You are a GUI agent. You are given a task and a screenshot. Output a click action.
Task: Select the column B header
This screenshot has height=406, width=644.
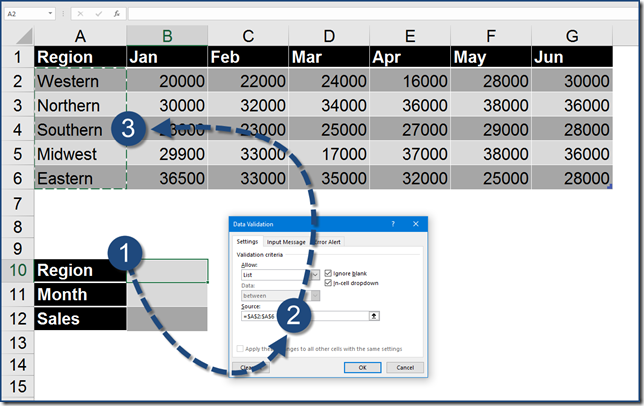coord(167,35)
